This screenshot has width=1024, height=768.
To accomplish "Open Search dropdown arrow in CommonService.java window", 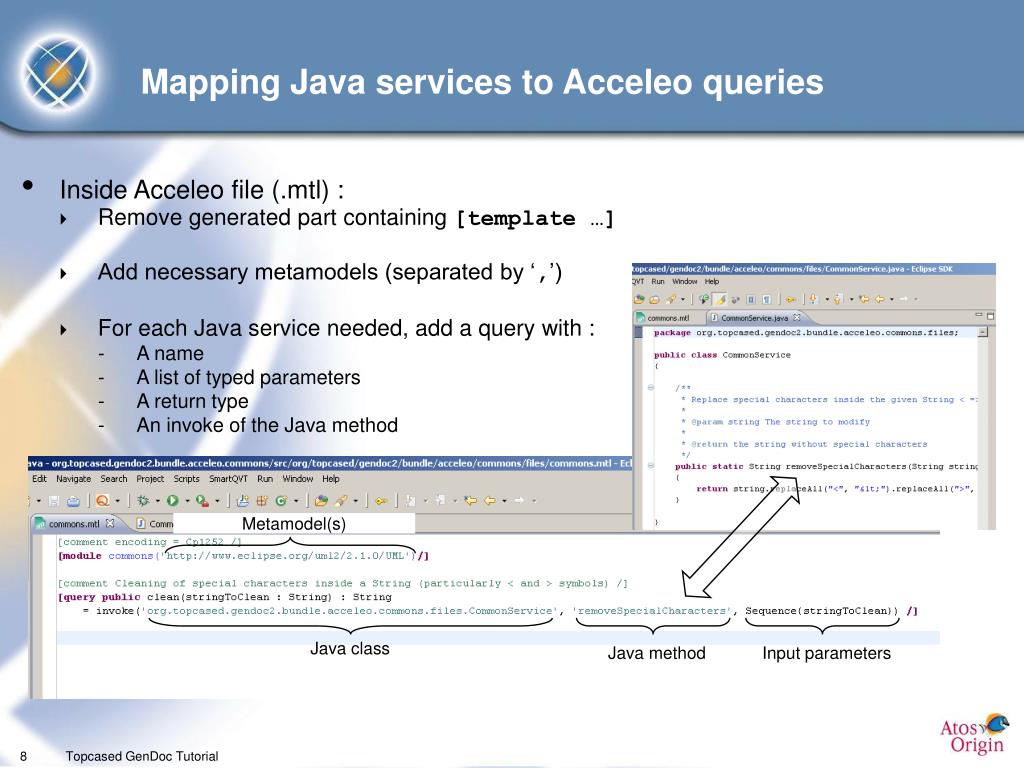I will tap(683, 299).
